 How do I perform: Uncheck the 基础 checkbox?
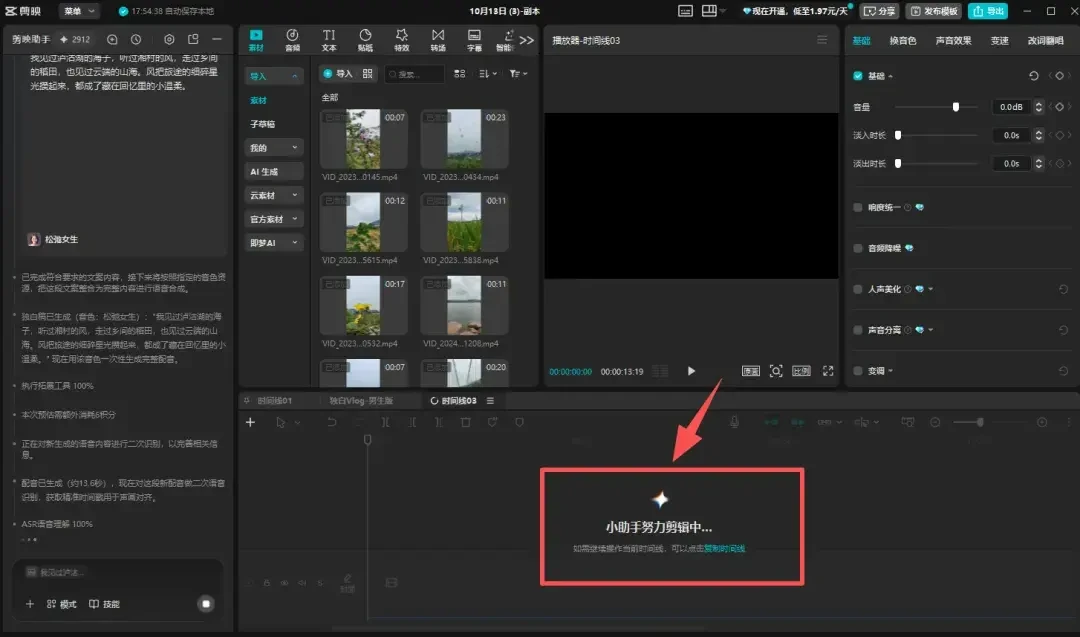(x=858, y=76)
